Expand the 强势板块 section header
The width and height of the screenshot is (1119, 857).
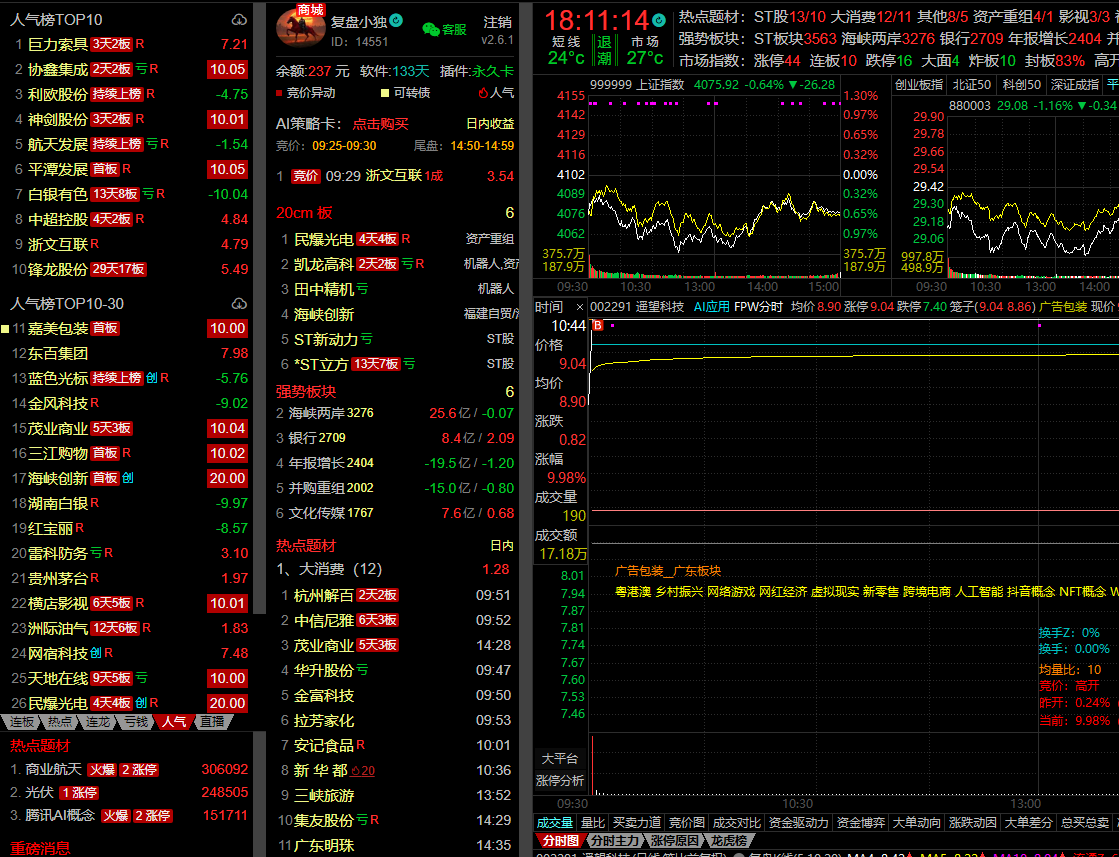tap(306, 391)
